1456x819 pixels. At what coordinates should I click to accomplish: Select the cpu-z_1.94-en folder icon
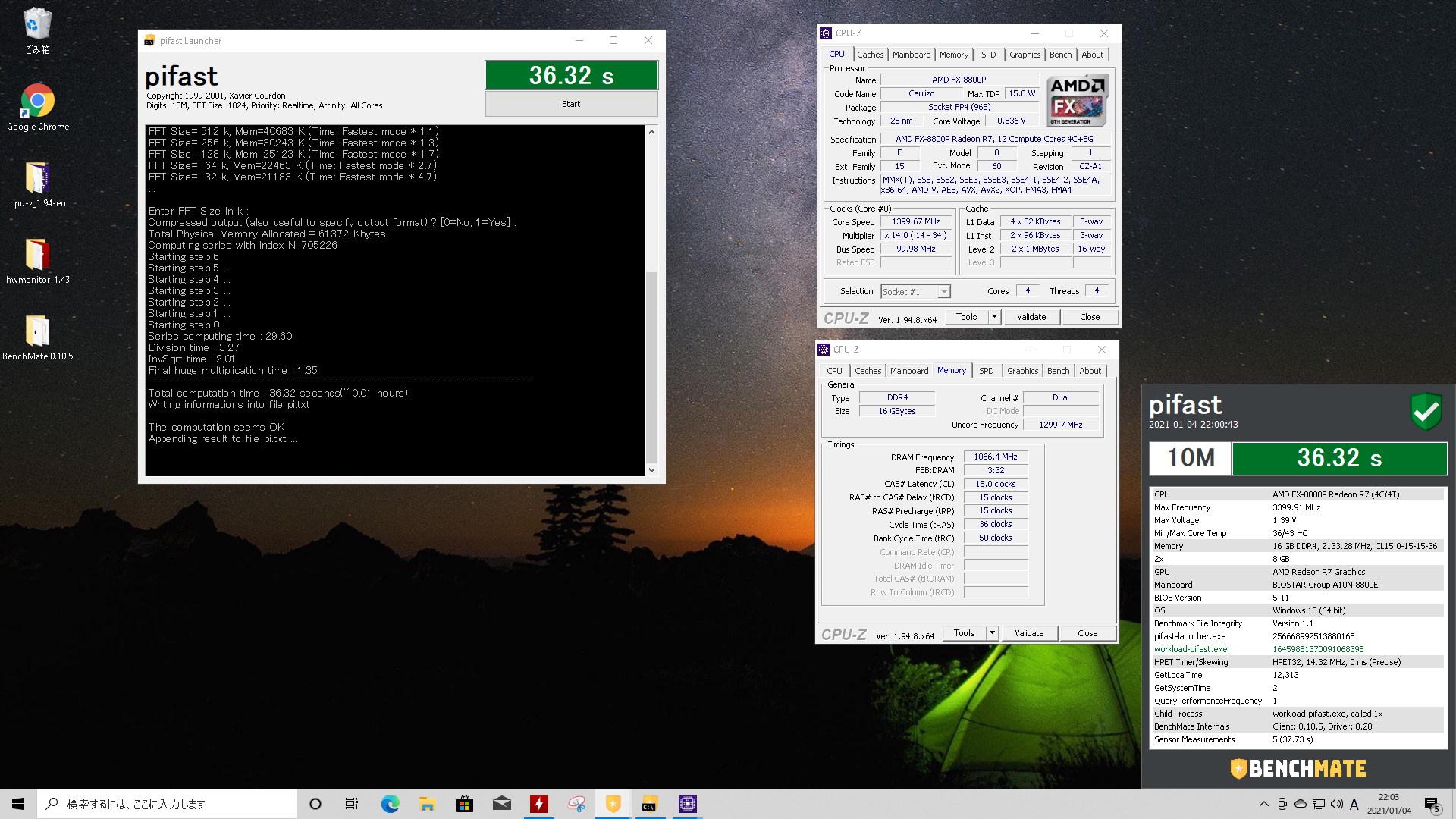point(37,184)
